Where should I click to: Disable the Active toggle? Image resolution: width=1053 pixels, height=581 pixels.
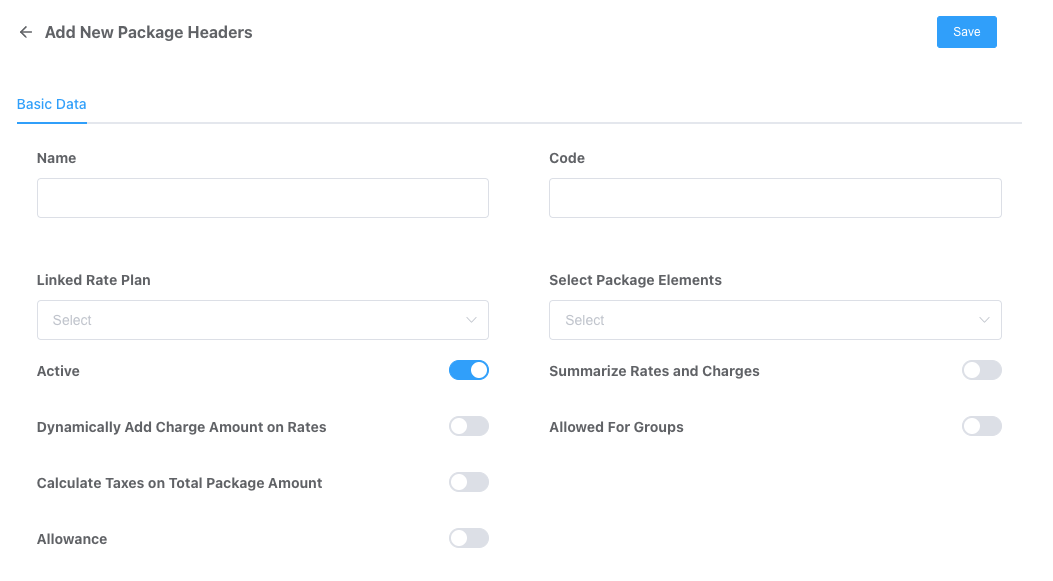tap(468, 371)
